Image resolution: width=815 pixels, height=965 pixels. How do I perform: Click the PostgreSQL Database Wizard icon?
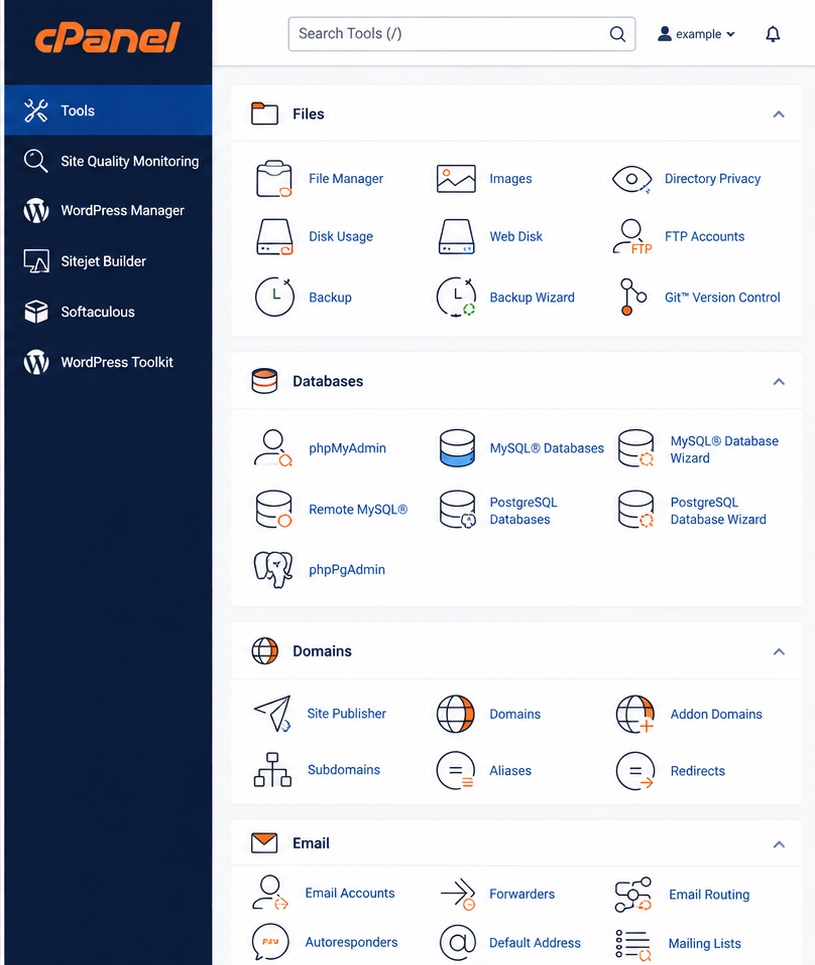[x=636, y=509]
